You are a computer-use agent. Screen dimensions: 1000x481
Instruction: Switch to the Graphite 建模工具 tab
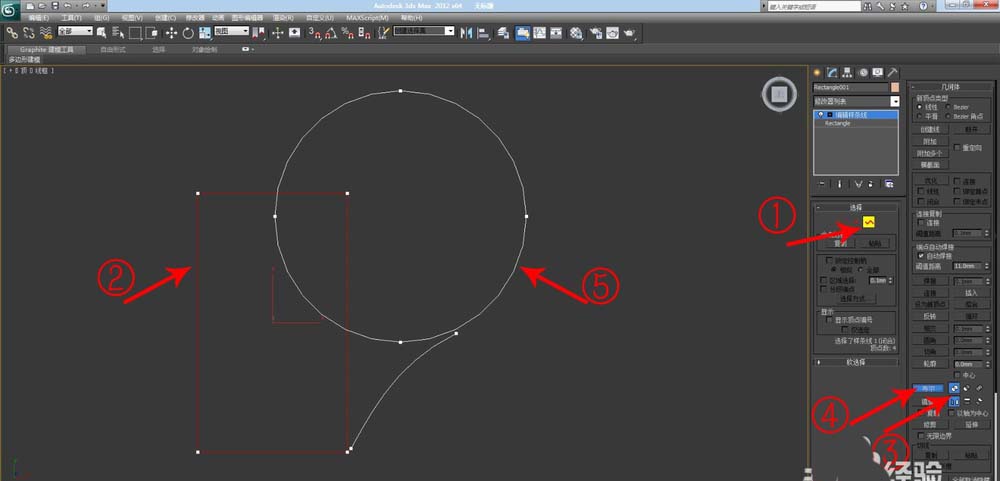(44, 48)
